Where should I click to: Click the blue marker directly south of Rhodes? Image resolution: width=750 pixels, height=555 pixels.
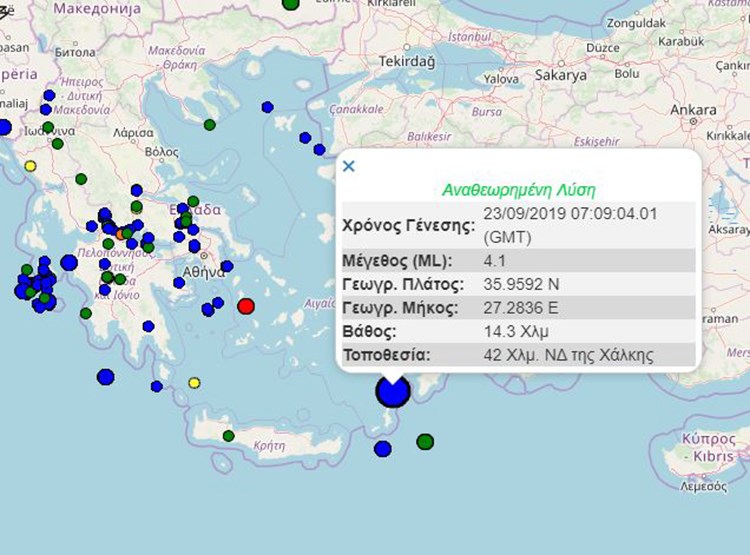(382, 448)
